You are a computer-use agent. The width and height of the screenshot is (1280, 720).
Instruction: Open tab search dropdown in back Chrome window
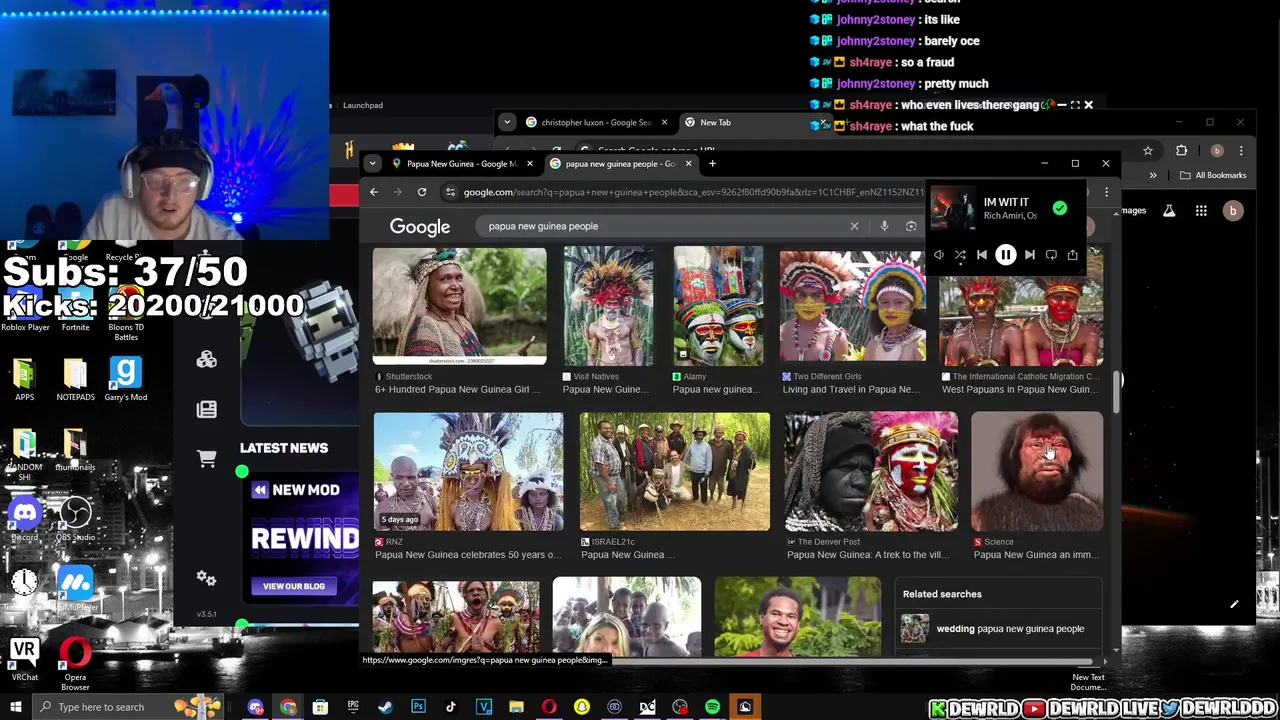507,122
